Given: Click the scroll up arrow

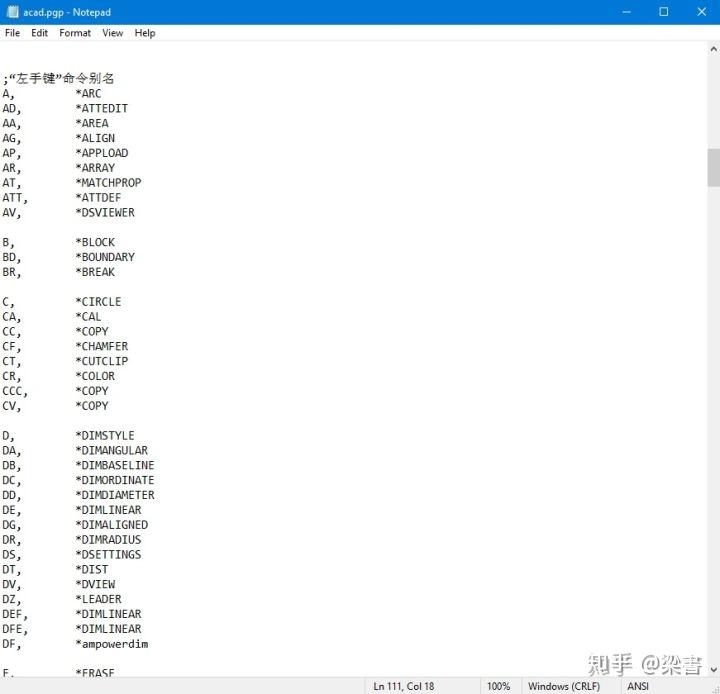Looking at the screenshot, I should [714, 49].
